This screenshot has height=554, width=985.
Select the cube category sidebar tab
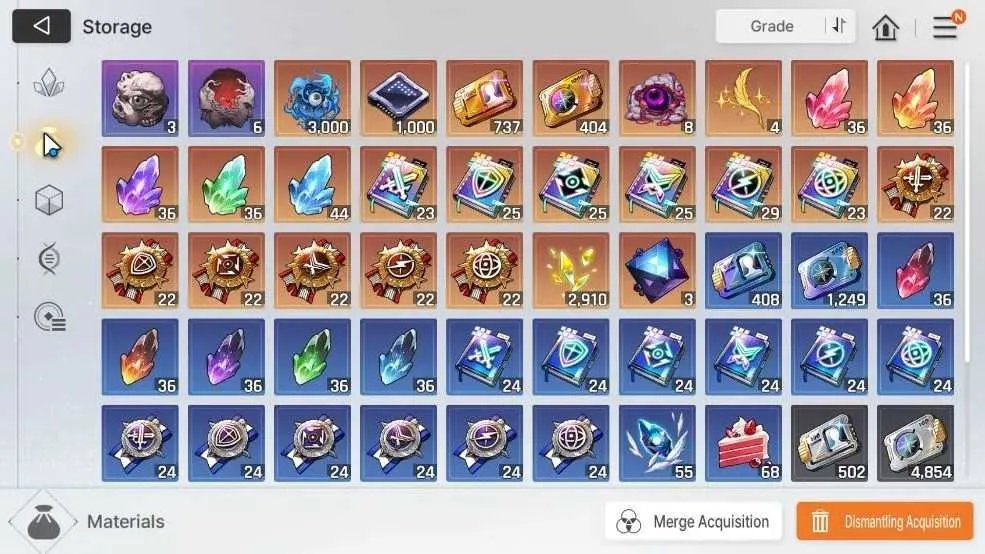click(x=49, y=201)
